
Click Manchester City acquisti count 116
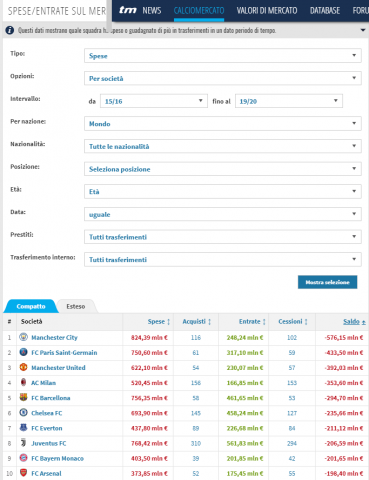coord(196,337)
